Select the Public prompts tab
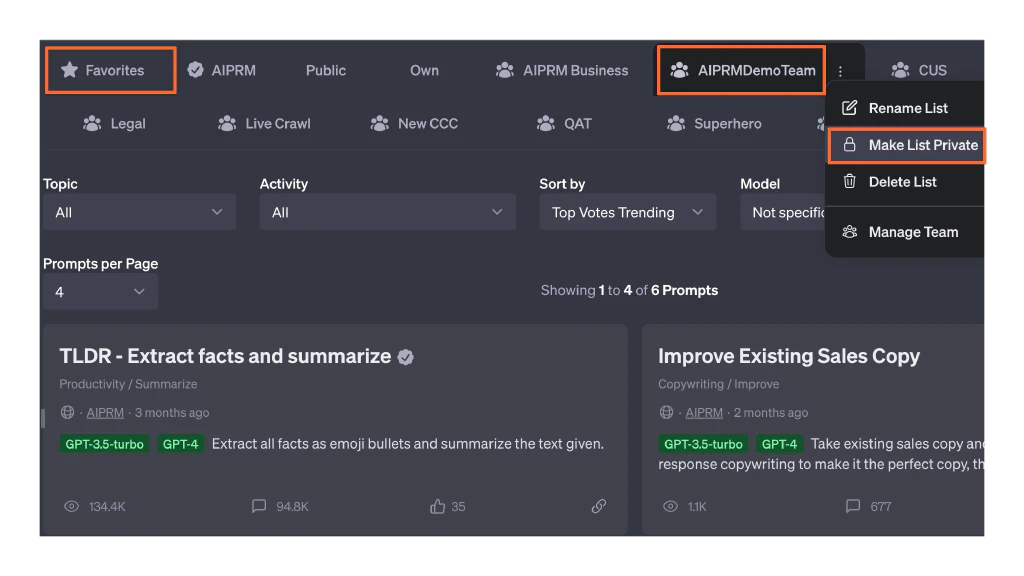Image resolution: width=1024 pixels, height=576 pixels. (x=326, y=70)
